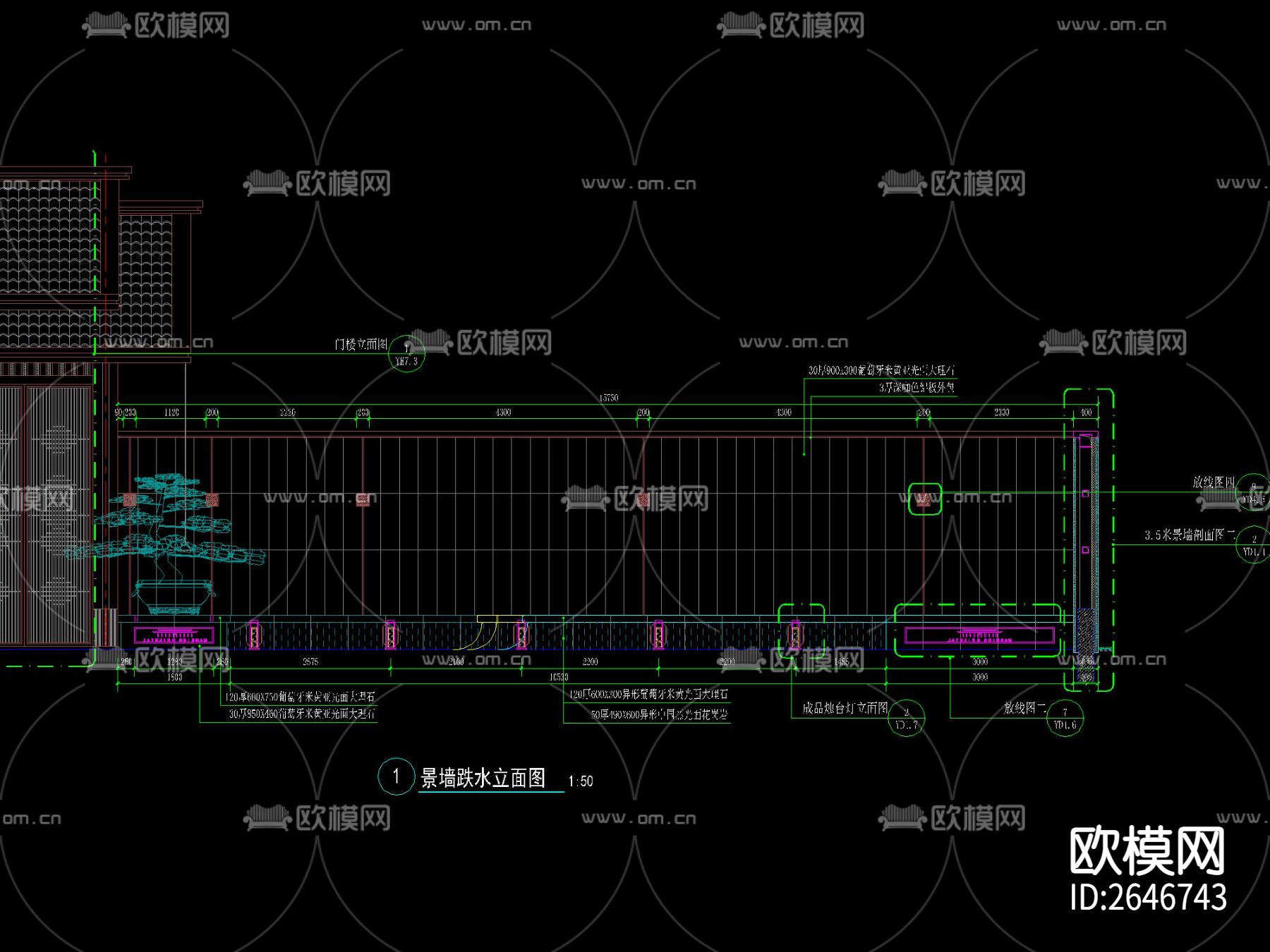Select the 门楼立面图 label

click(361, 344)
